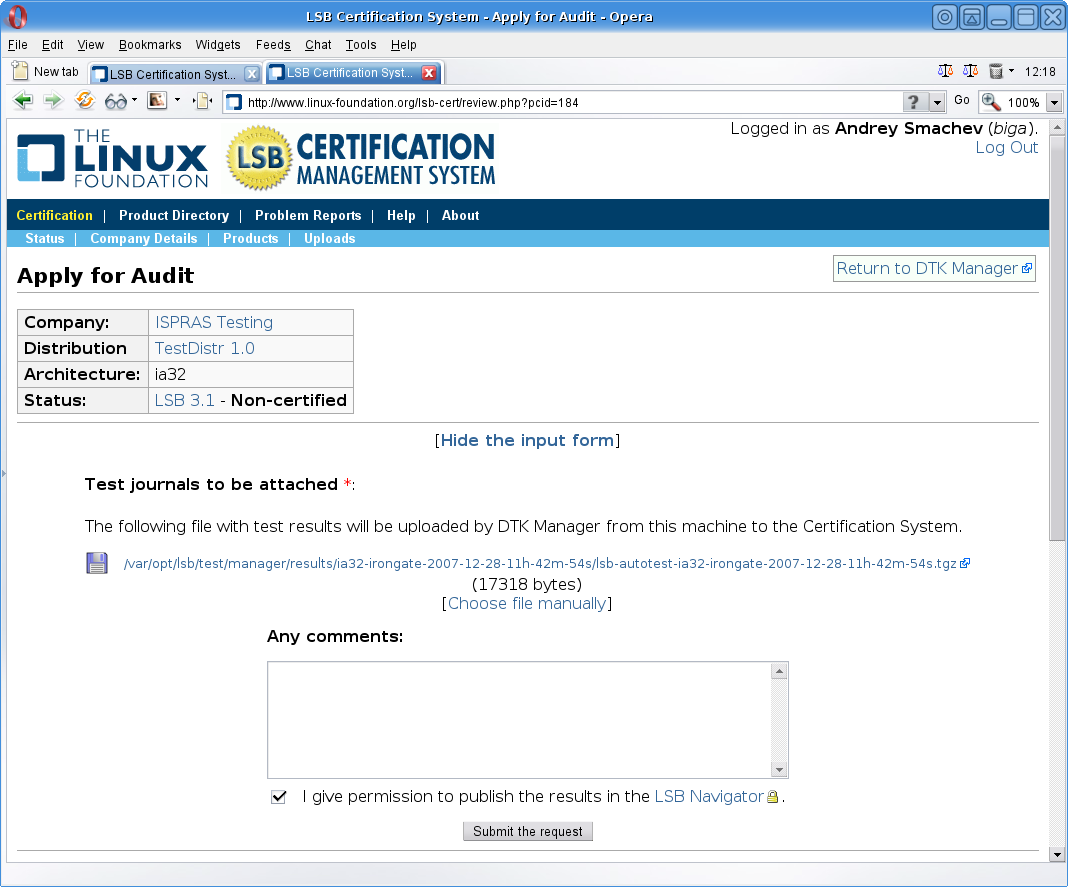
Task: Open the Chat menu
Action: click(x=318, y=45)
